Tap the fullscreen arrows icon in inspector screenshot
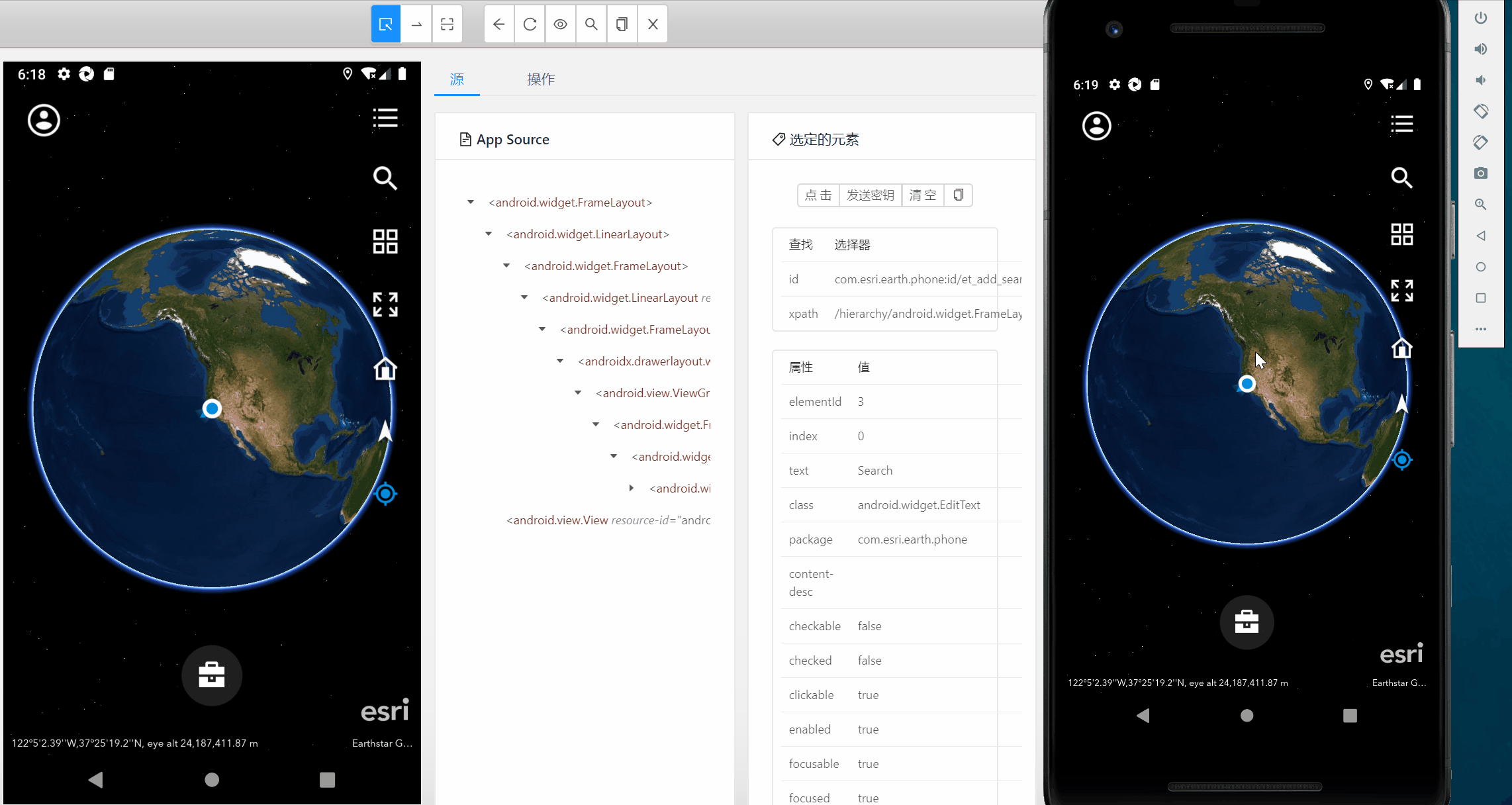1512x805 pixels. [385, 305]
